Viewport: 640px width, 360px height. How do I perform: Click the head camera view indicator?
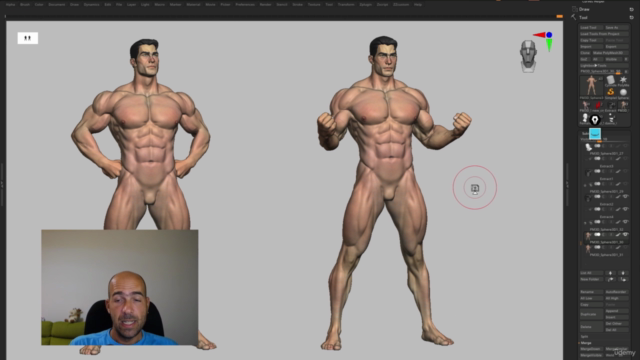point(528,56)
